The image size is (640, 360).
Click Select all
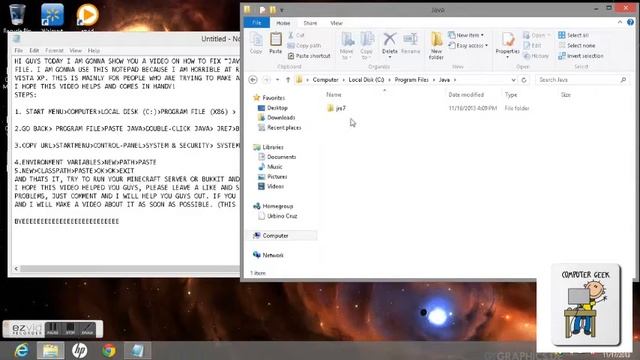point(573,35)
